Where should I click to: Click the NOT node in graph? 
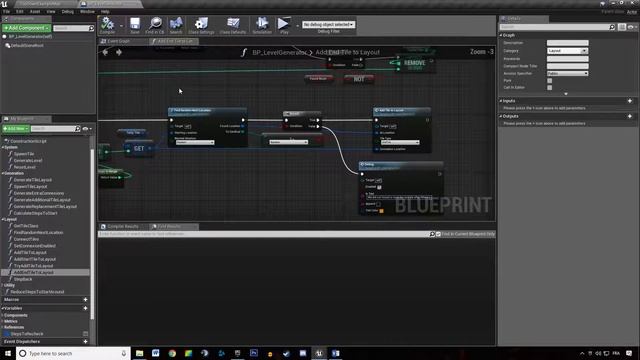(359, 79)
